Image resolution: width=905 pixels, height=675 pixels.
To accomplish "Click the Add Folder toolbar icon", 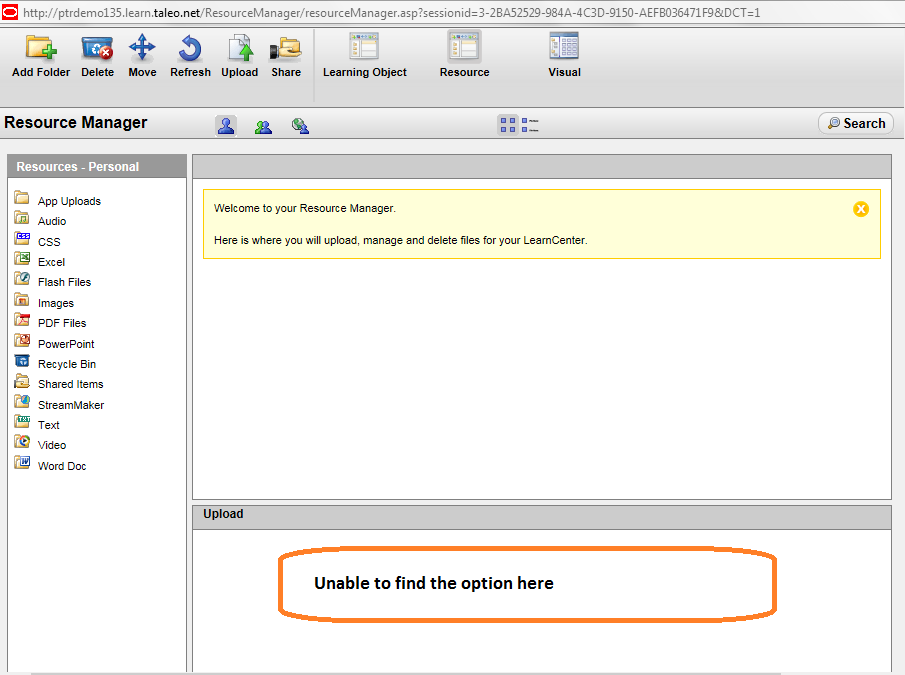I will 41,48.
